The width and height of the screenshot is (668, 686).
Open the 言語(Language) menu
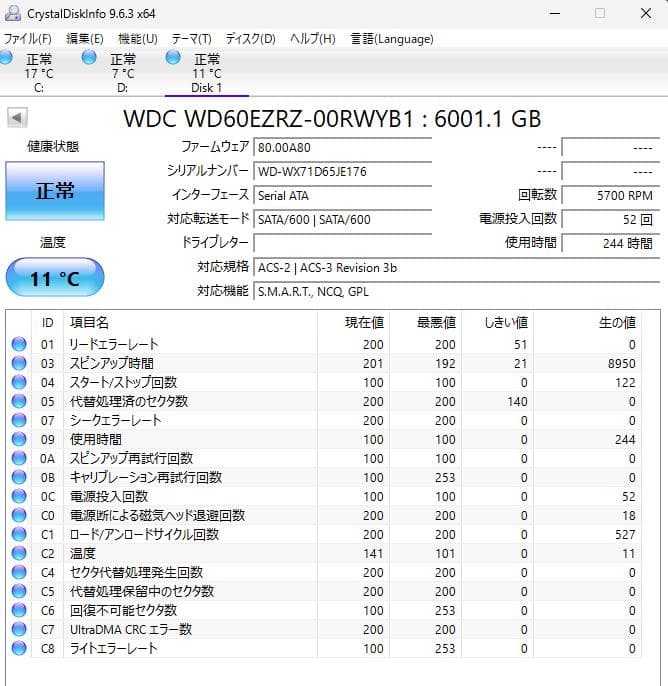pos(392,39)
